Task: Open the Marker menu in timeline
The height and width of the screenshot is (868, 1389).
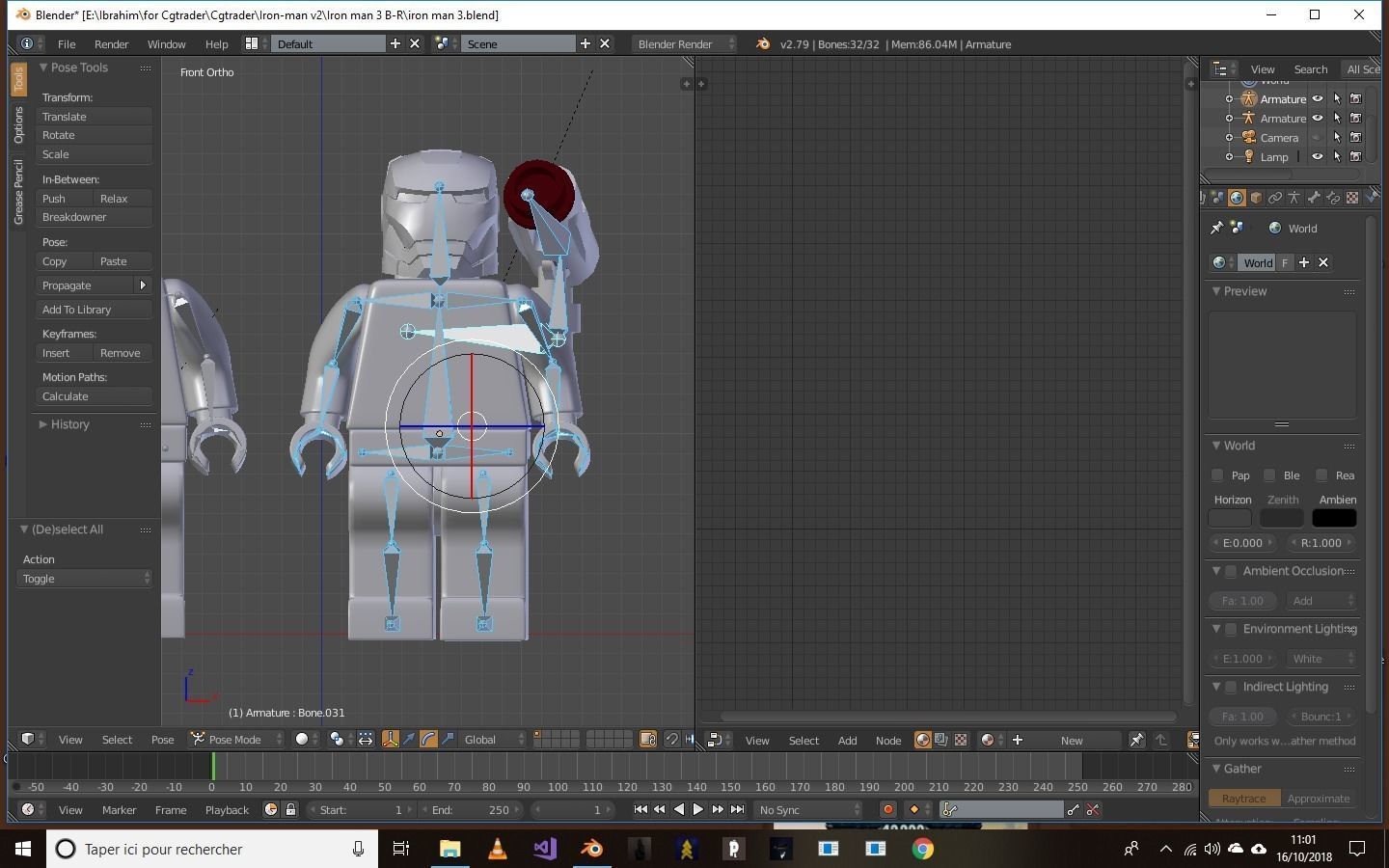Action: pos(119,810)
